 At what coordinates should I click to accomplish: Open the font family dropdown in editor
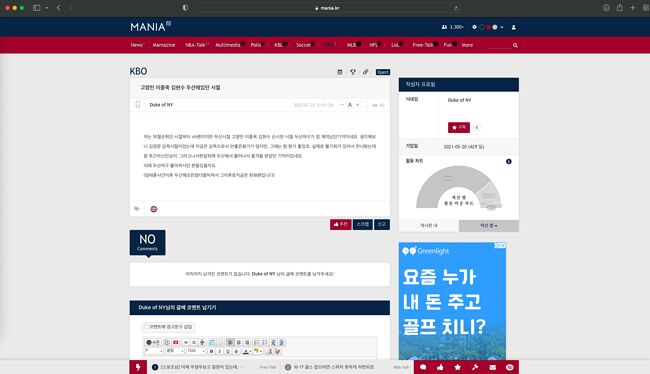pyautogui.click(x=175, y=351)
